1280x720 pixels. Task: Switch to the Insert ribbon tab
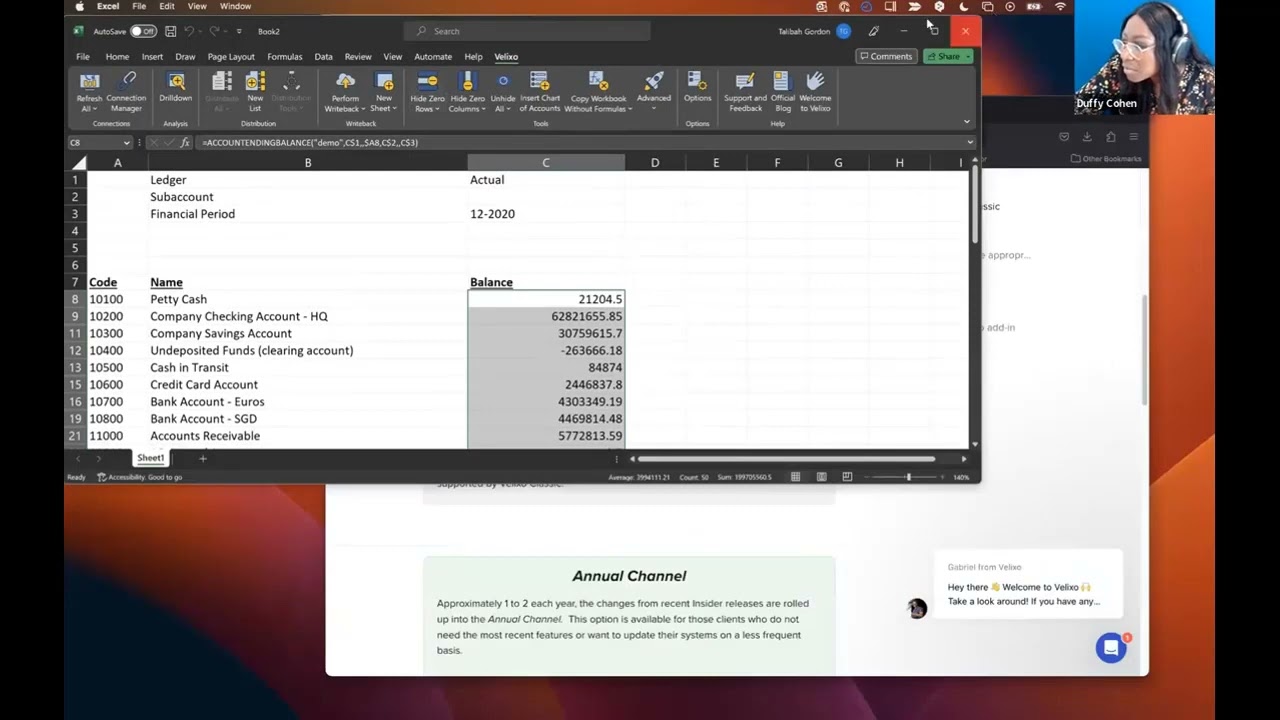pos(152,57)
